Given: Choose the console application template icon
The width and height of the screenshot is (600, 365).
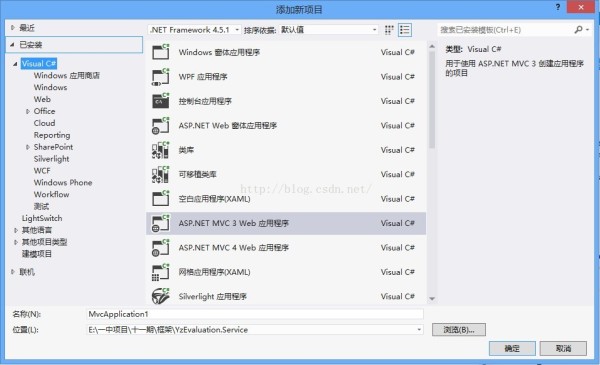Looking at the screenshot, I should [x=160, y=101].
